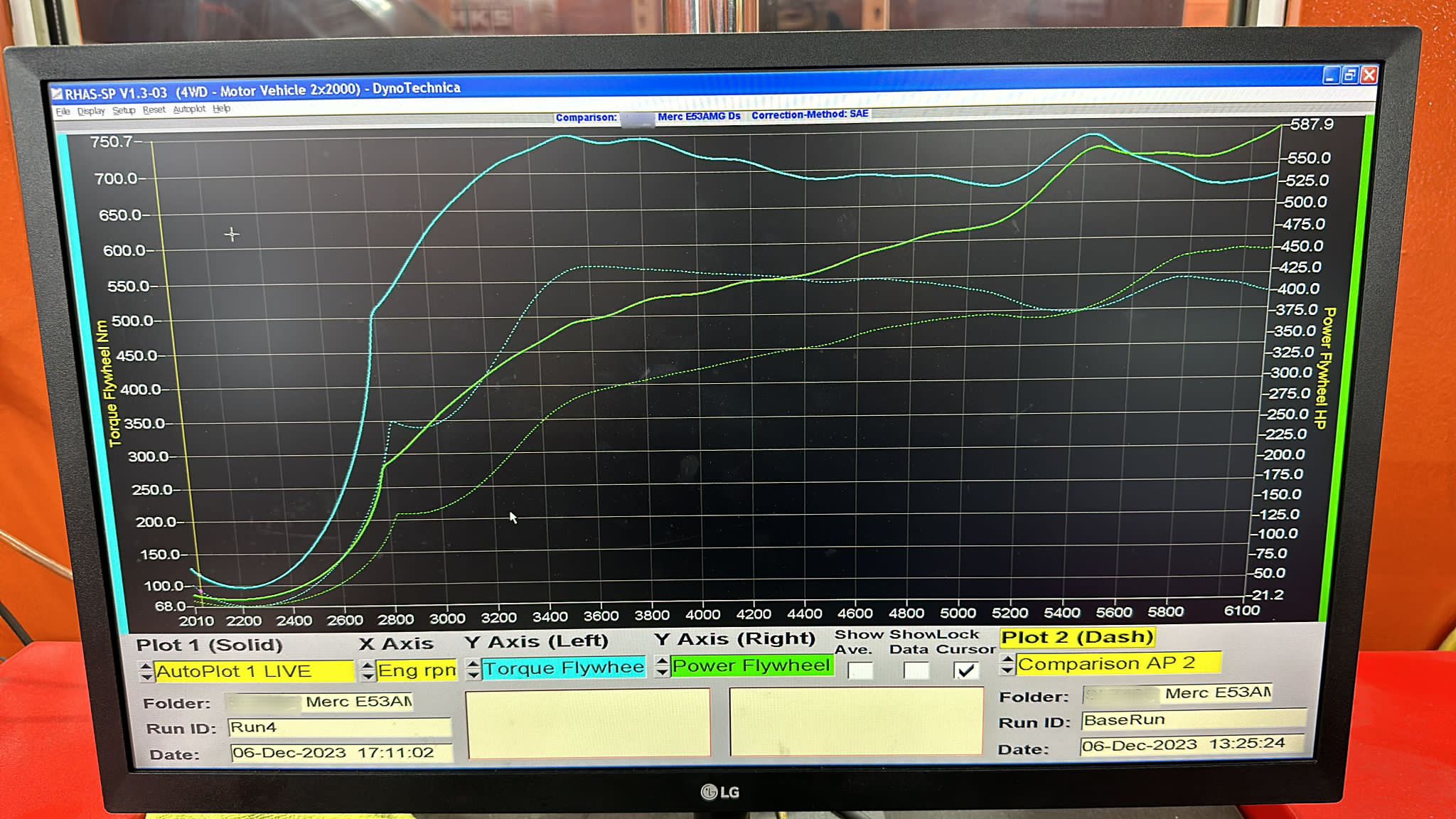1456x819 pixels.
Task: Open the Setup menu
Action: [x=124, y=110]
